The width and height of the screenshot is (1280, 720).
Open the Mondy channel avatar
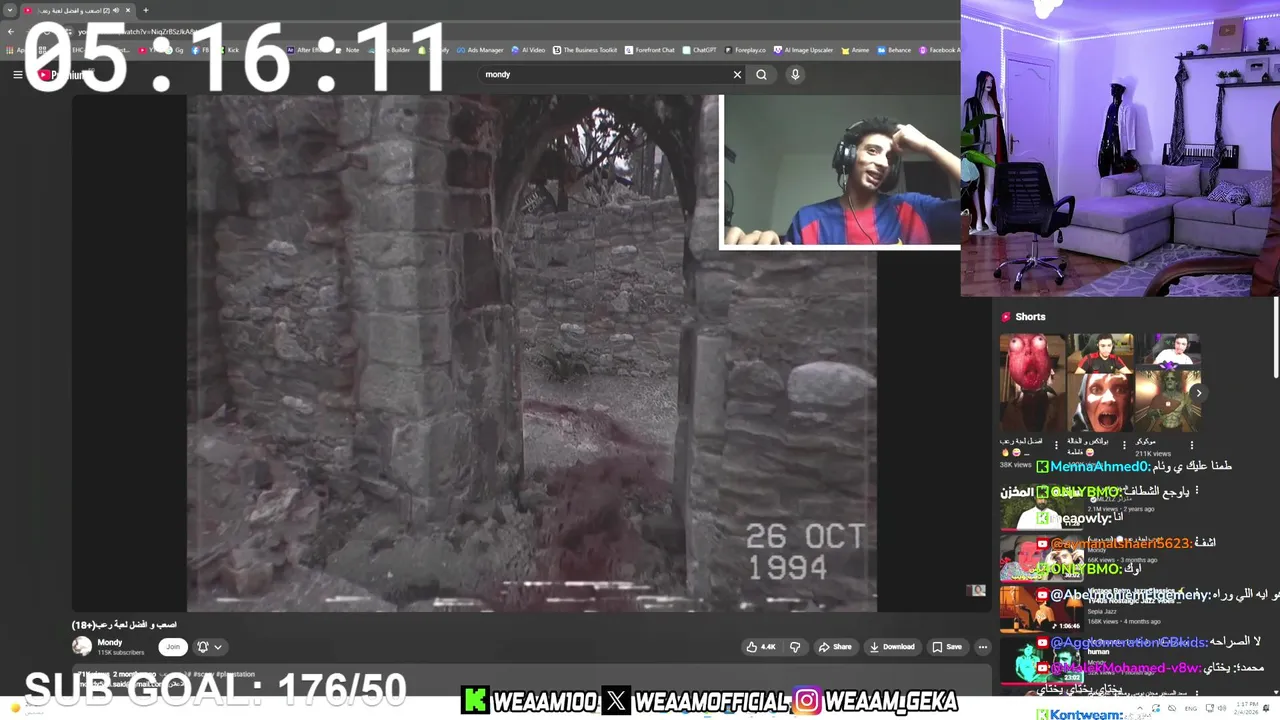(x=82, y=647)
